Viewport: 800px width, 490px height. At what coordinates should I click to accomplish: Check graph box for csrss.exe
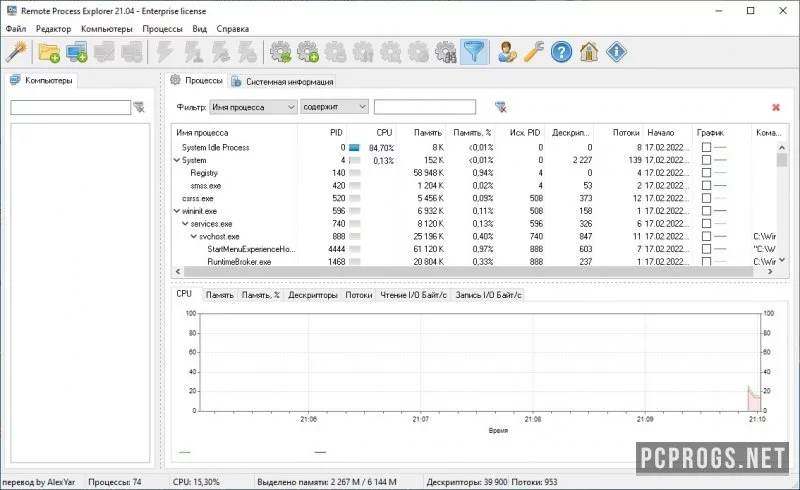click(x=706, y=199)
